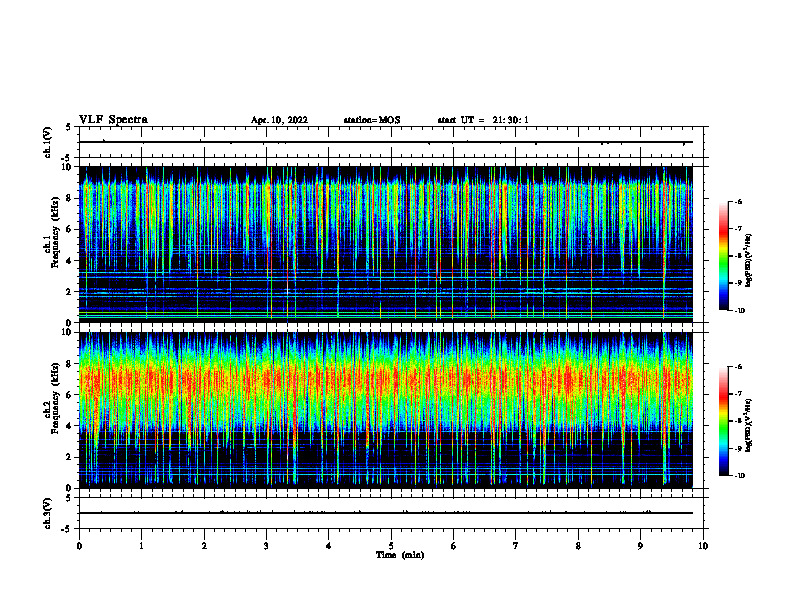
Task: Click the date label "Apr. 10, 2022"
Action: [279, 120]
